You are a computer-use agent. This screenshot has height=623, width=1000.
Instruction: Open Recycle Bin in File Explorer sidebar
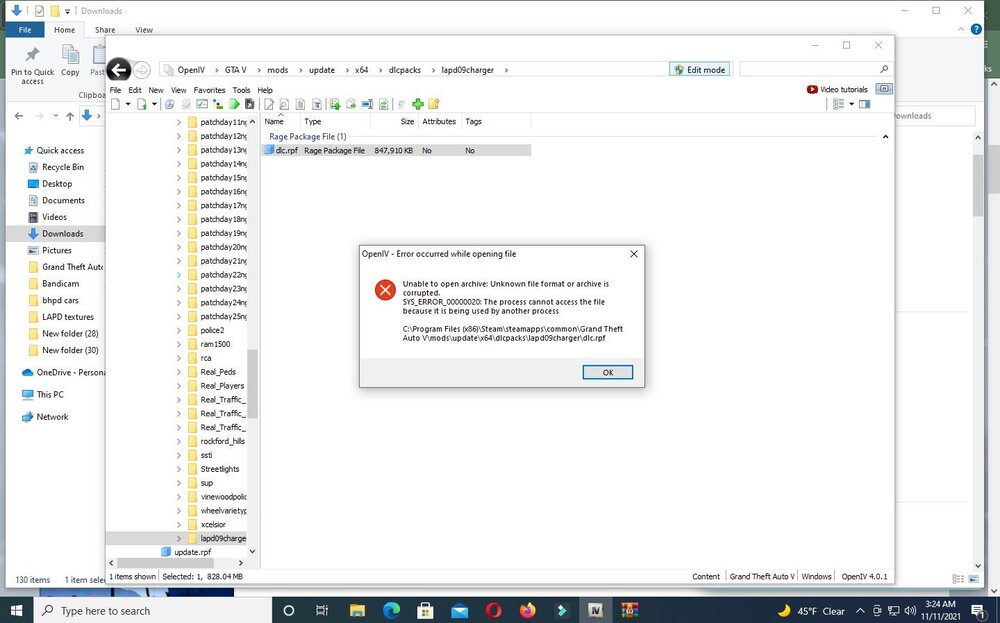click(62, 167)
